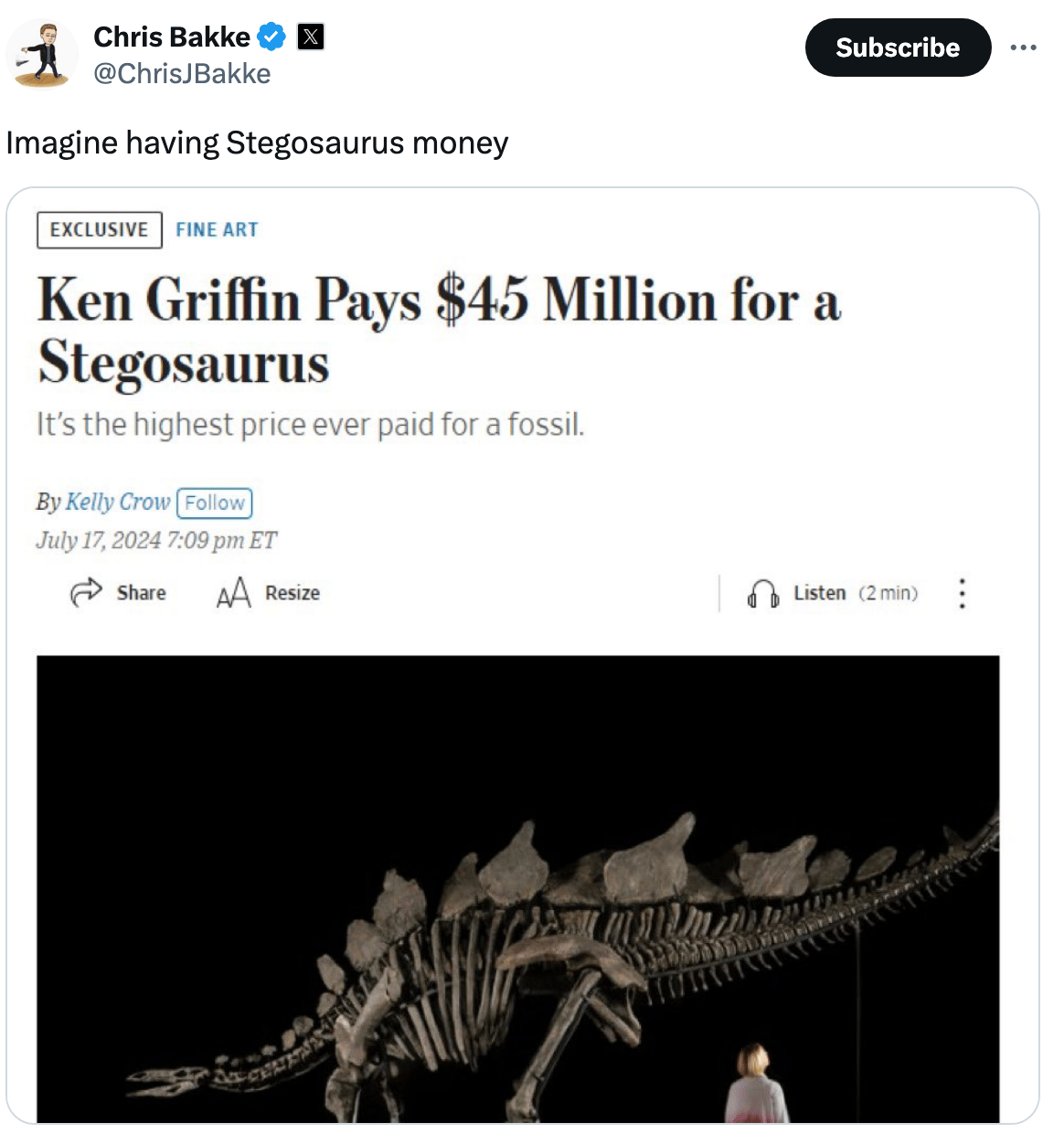Click the FINE ART section link
Image resolution: width=1064 pixels, height=1144 pixels.
pos(217,230)
